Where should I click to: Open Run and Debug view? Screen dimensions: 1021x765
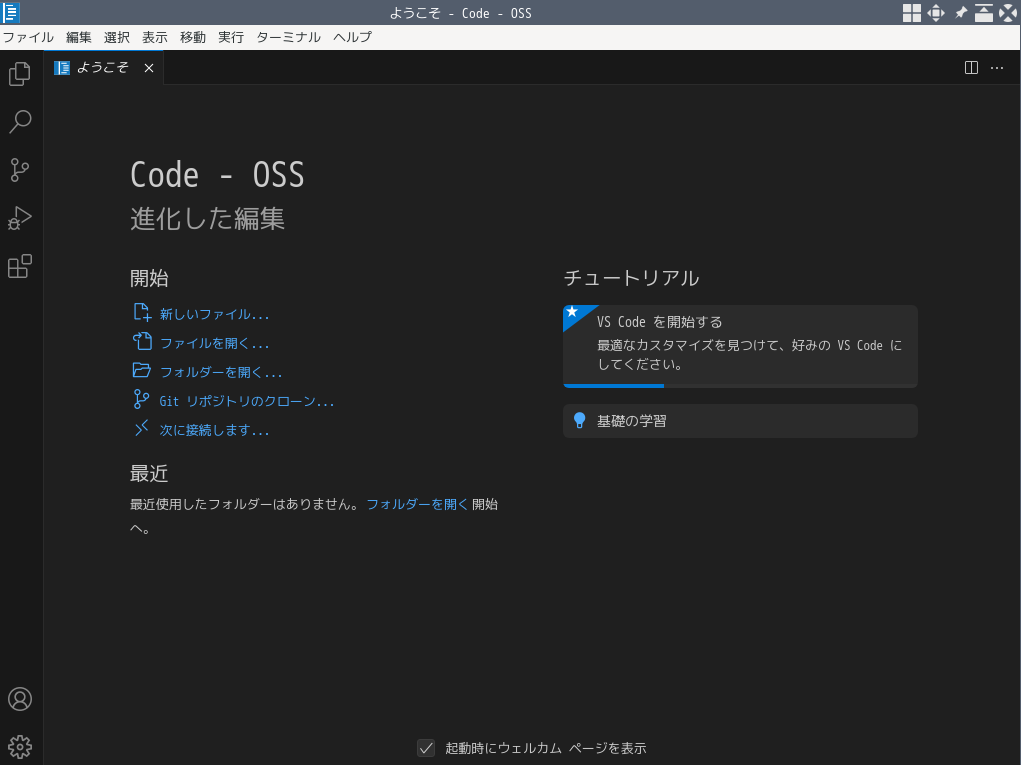point(20,218)
